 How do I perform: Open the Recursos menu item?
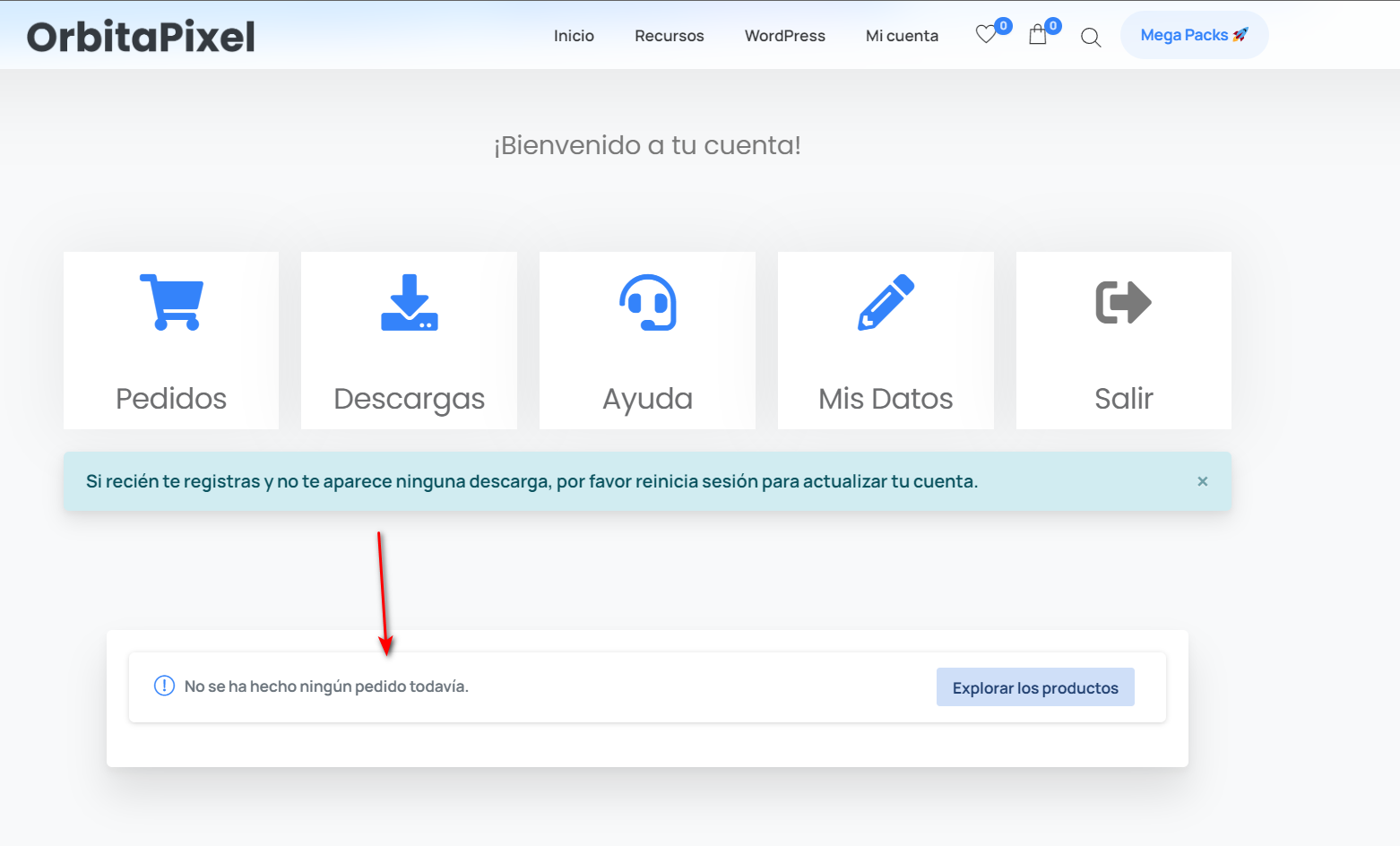[670, 36]
